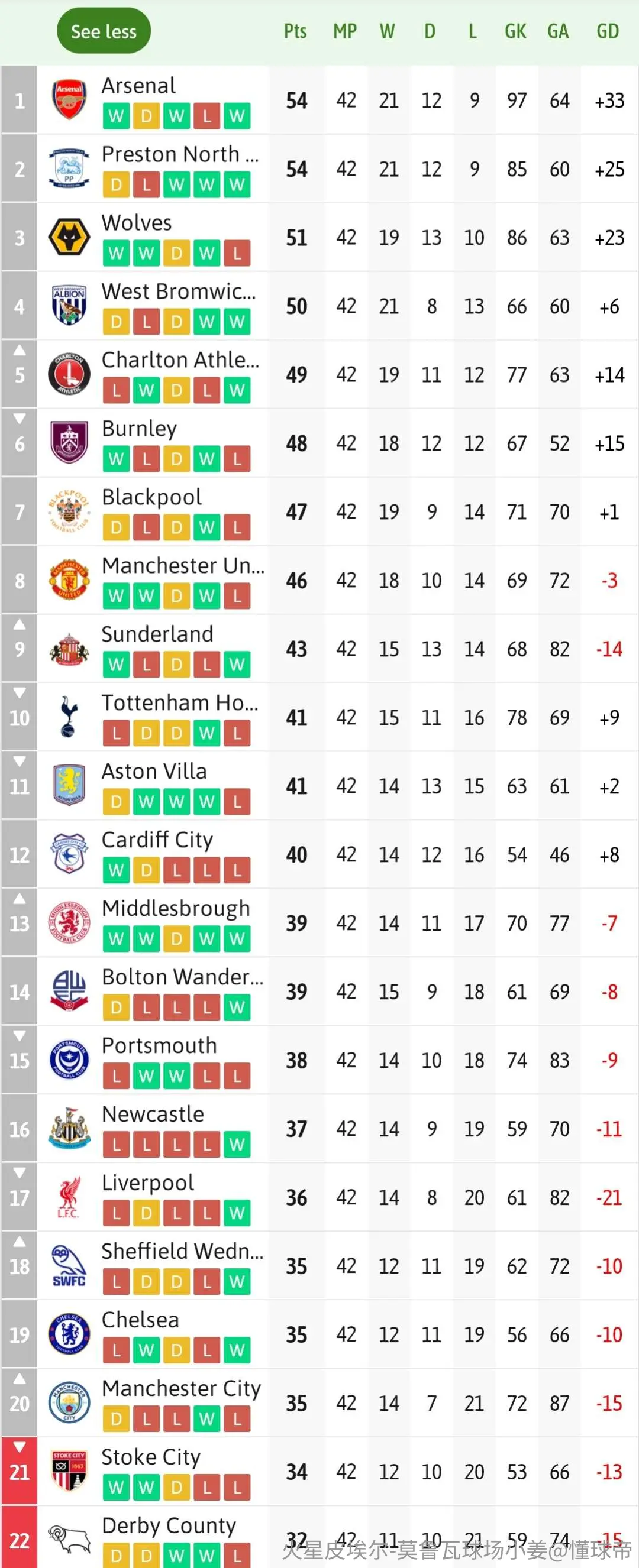Click the Wolves club crest
639x1568 pixels.
click(x=69, y=238)
